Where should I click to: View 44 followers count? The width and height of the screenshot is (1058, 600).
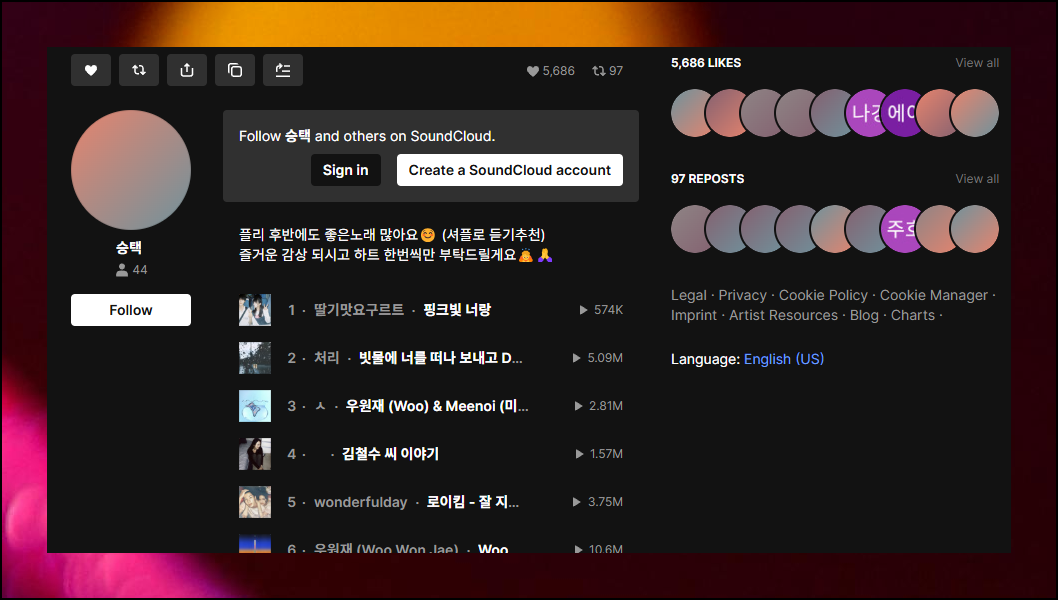(132, 270)
